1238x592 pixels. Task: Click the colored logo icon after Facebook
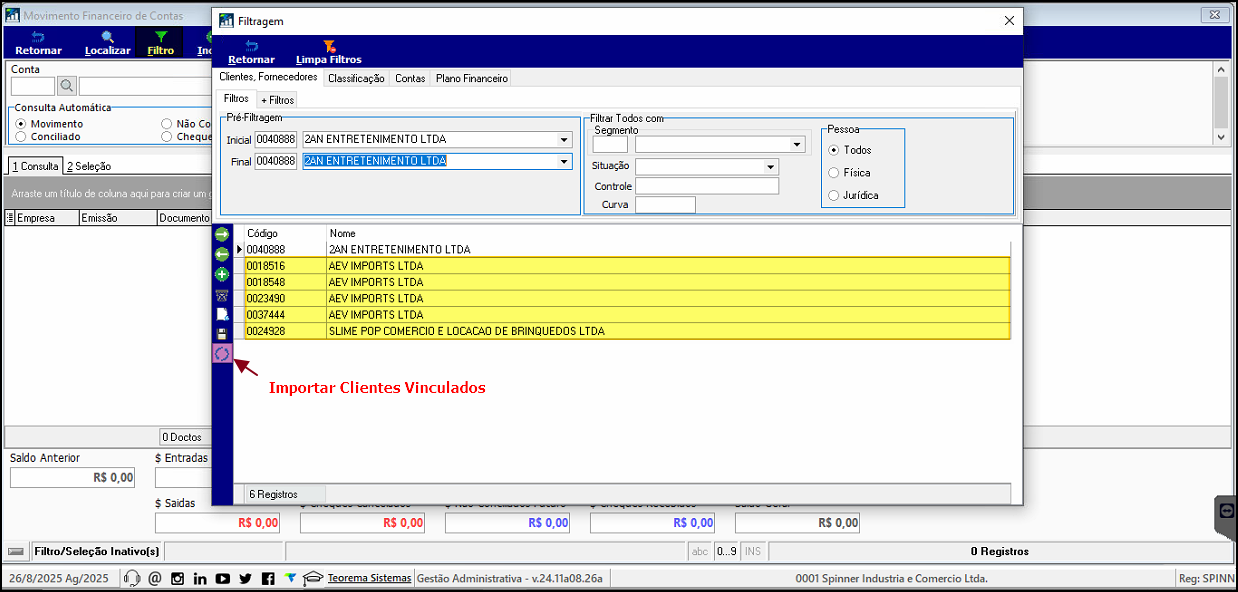[x=290, y=578]
